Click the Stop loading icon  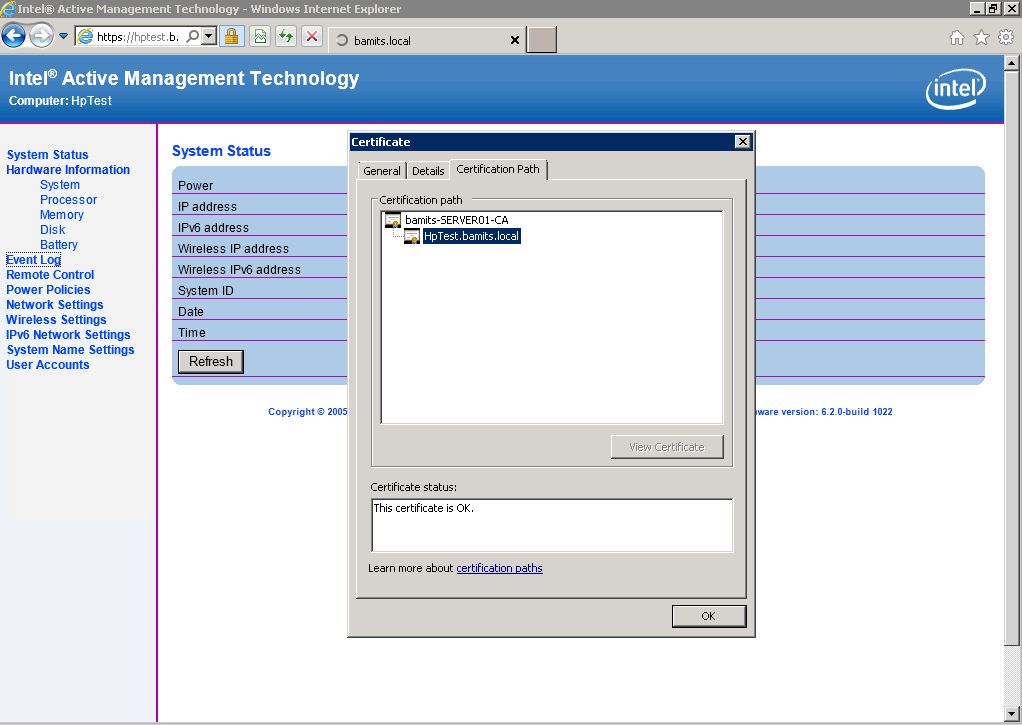[x=311, y=36]
